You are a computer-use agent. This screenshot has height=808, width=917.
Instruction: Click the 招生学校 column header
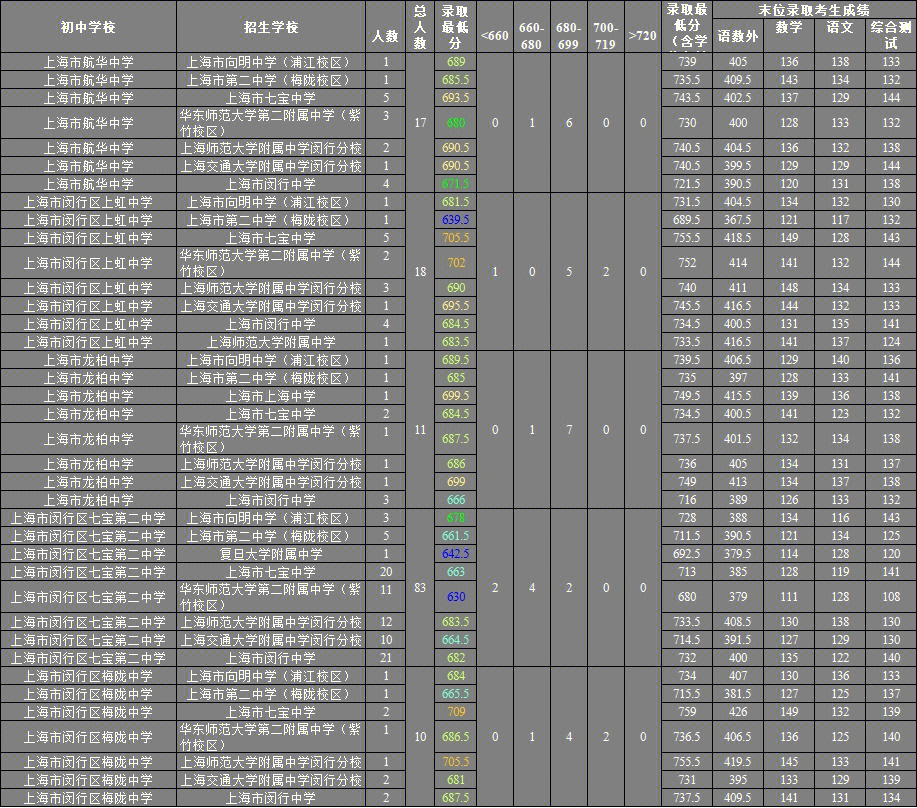click(271, 27)
